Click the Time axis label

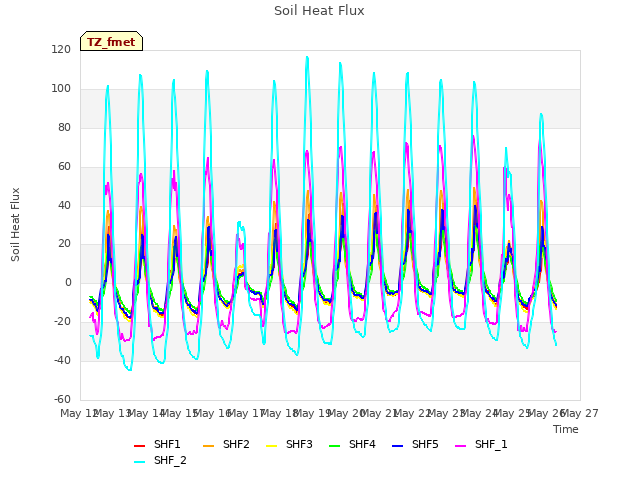[x=566, y=429]
